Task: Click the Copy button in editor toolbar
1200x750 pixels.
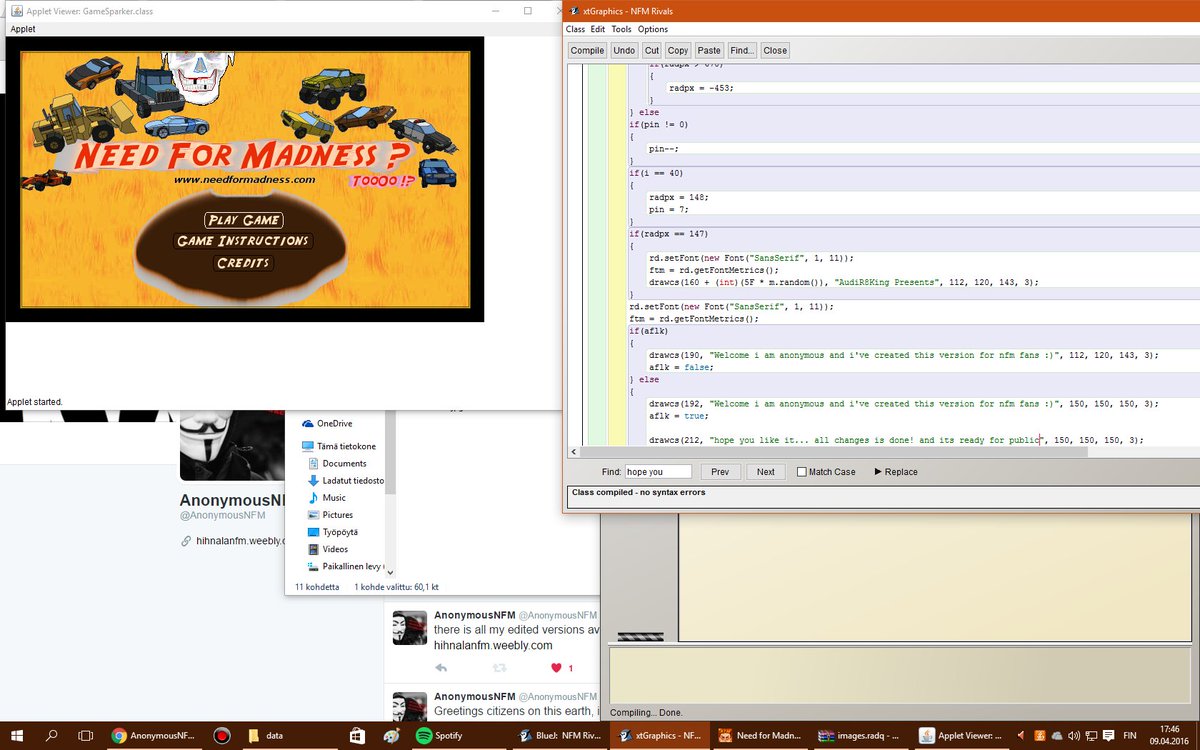Action: (x=678, y=50)
